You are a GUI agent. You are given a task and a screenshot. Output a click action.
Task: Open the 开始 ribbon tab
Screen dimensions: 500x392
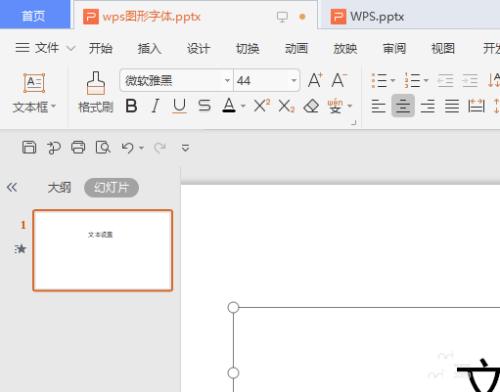click(100, 49)
